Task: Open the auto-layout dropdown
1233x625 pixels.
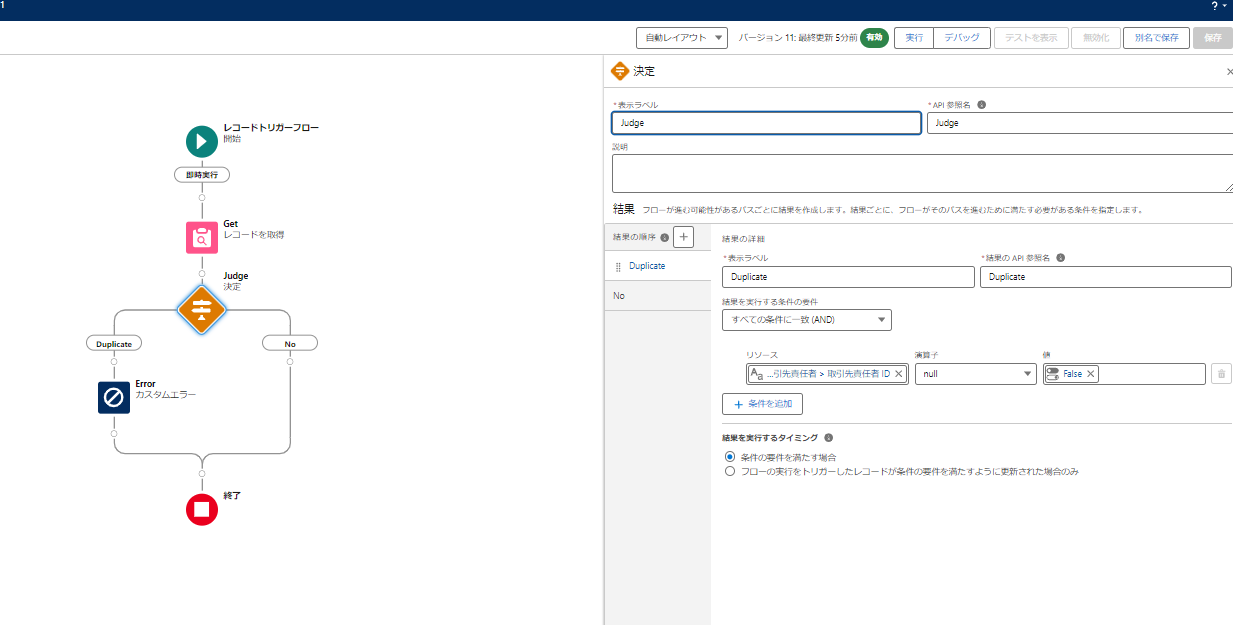Action: coord(683,38)
